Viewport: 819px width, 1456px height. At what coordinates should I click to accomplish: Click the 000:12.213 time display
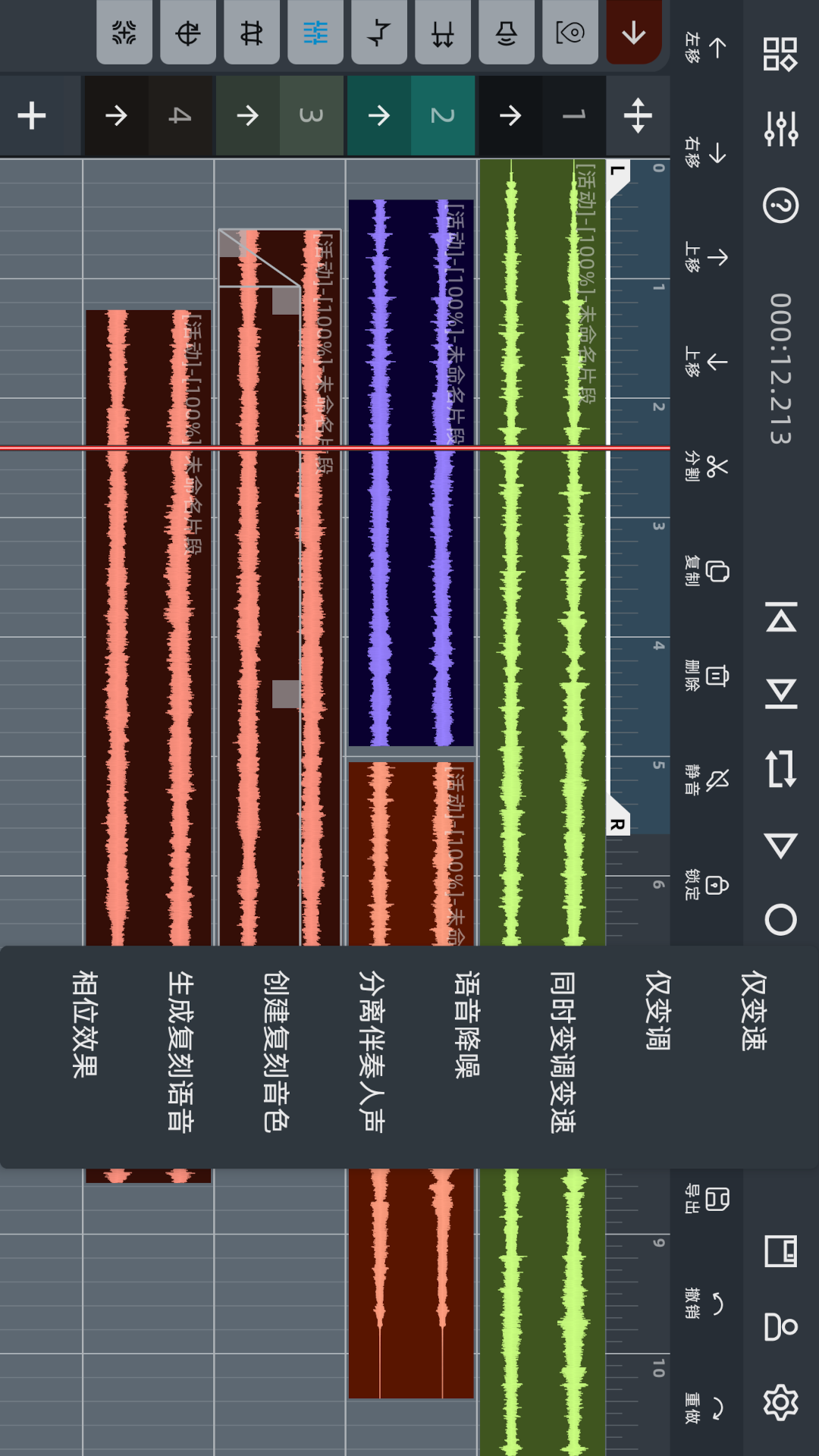(780, 369)
